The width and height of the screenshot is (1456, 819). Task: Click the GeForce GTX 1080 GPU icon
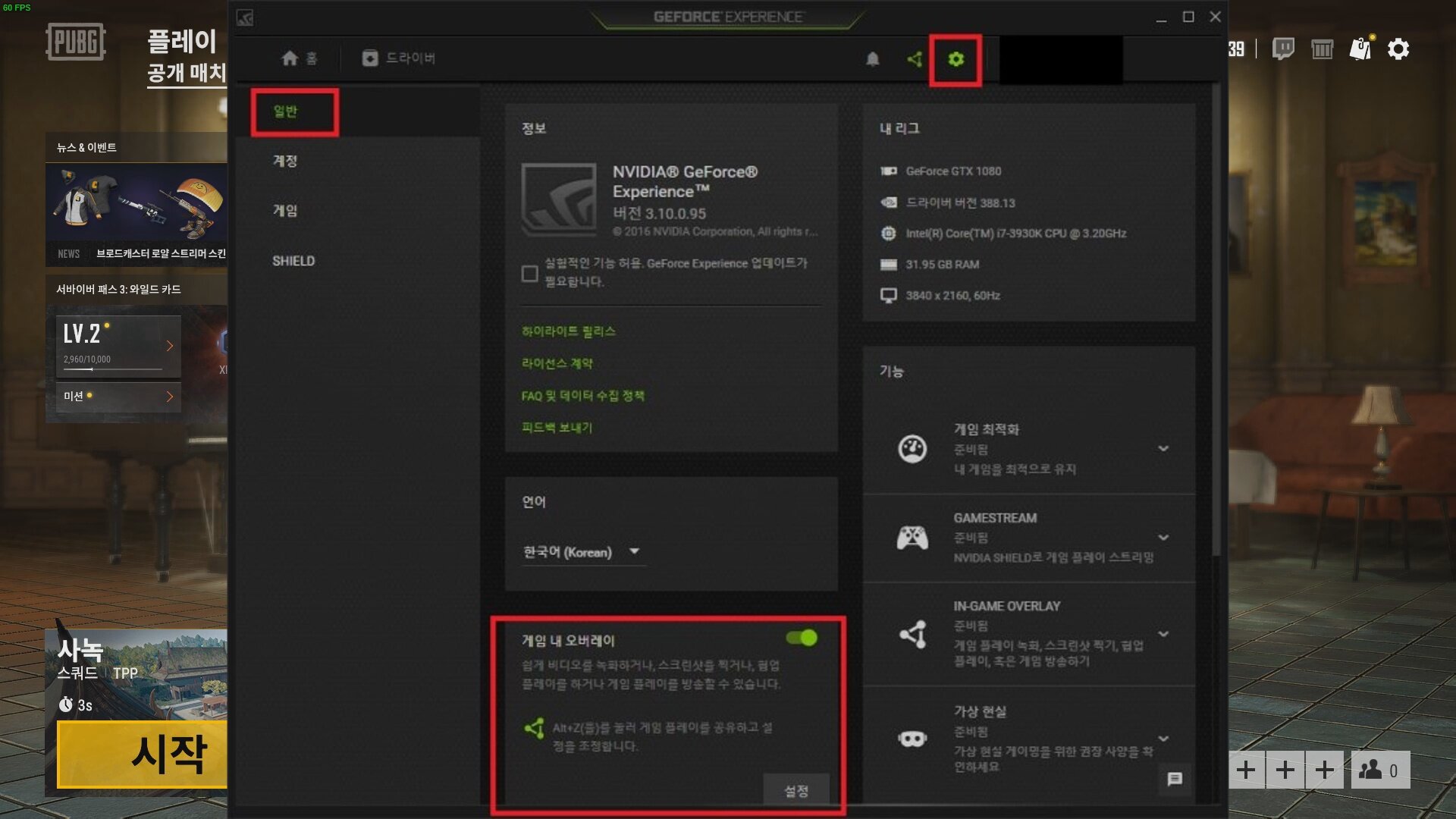[x=889, y=171]
